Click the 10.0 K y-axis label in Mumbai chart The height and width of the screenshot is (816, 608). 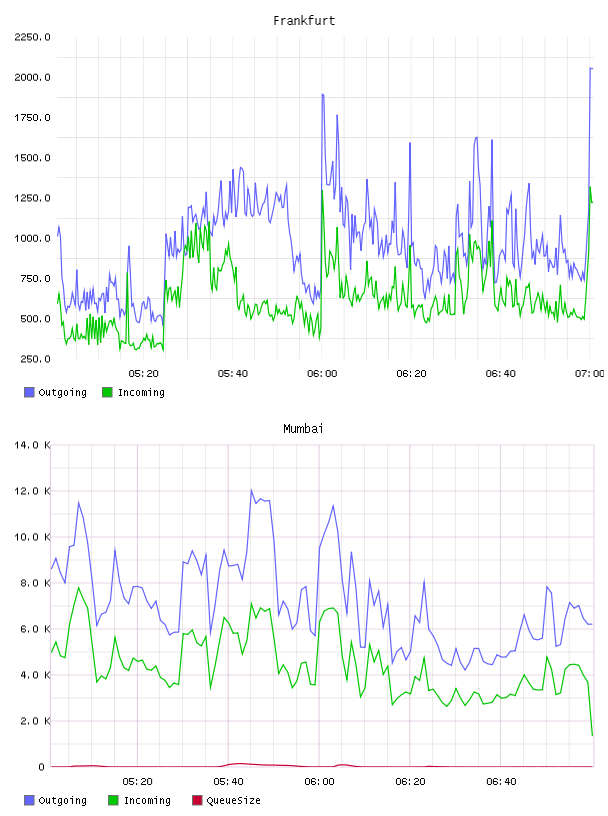[32, 537]
